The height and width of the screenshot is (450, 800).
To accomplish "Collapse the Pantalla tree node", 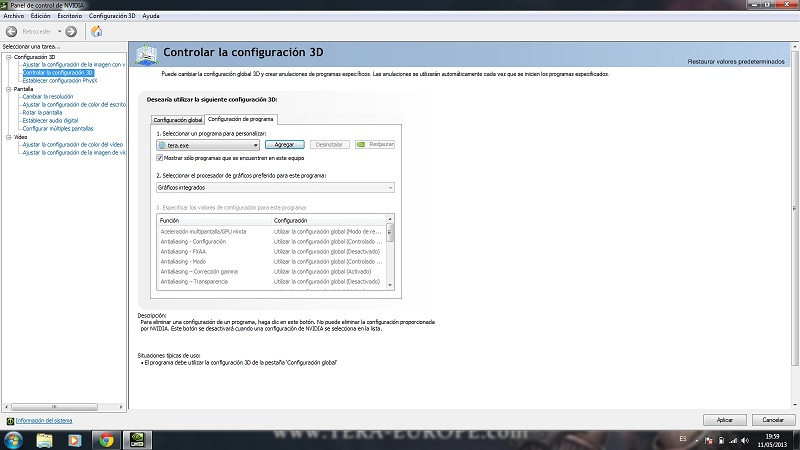I will (9, 89).
